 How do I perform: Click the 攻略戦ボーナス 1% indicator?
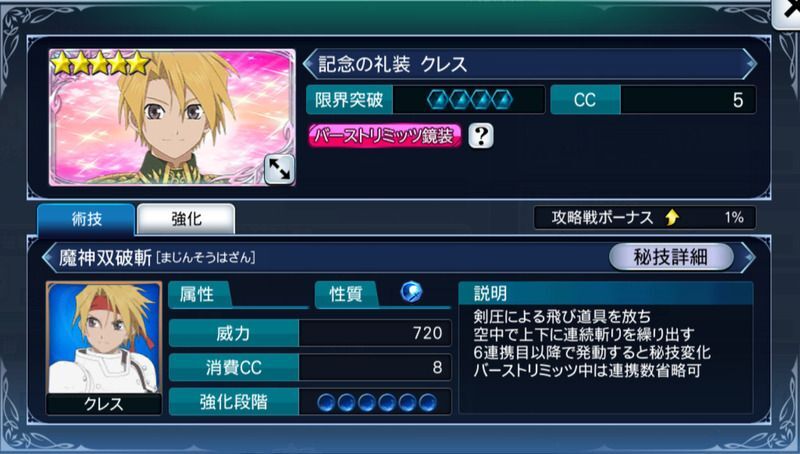pyautogui.click(x=645, y=218)
